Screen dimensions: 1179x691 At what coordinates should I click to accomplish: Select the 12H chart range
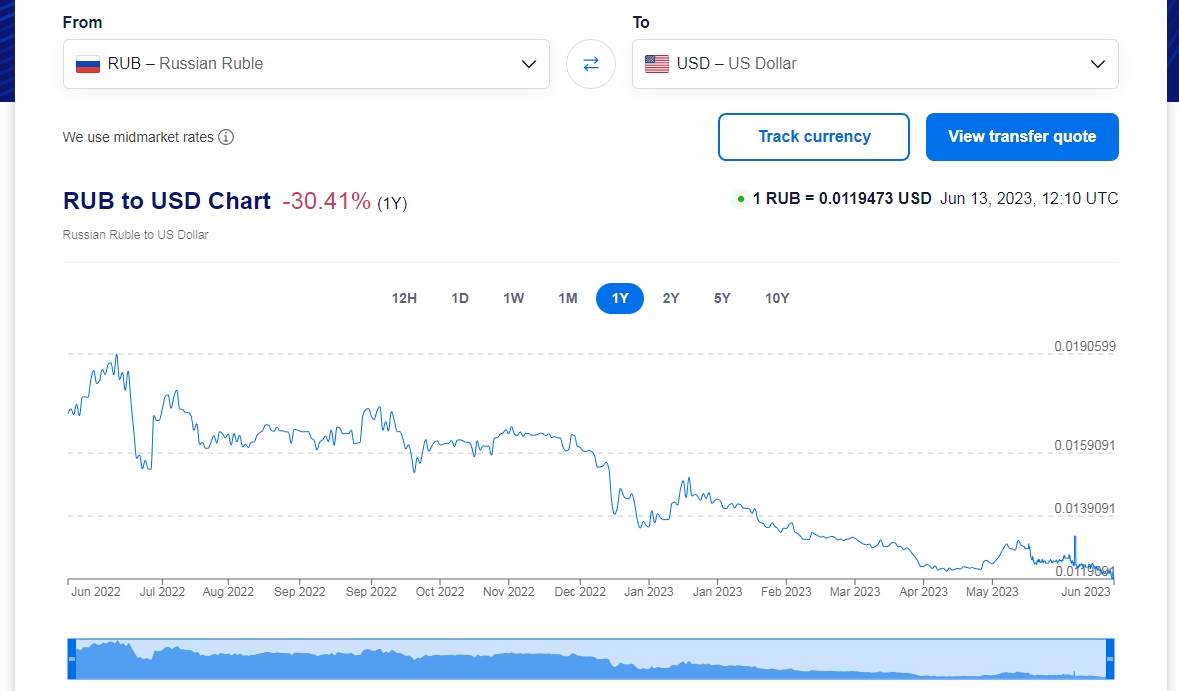pyautogui.click(x=404, y=299)
